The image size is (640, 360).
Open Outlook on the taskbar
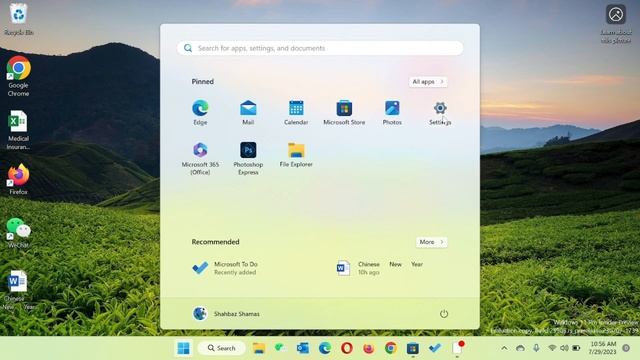(x=302, y=348)
